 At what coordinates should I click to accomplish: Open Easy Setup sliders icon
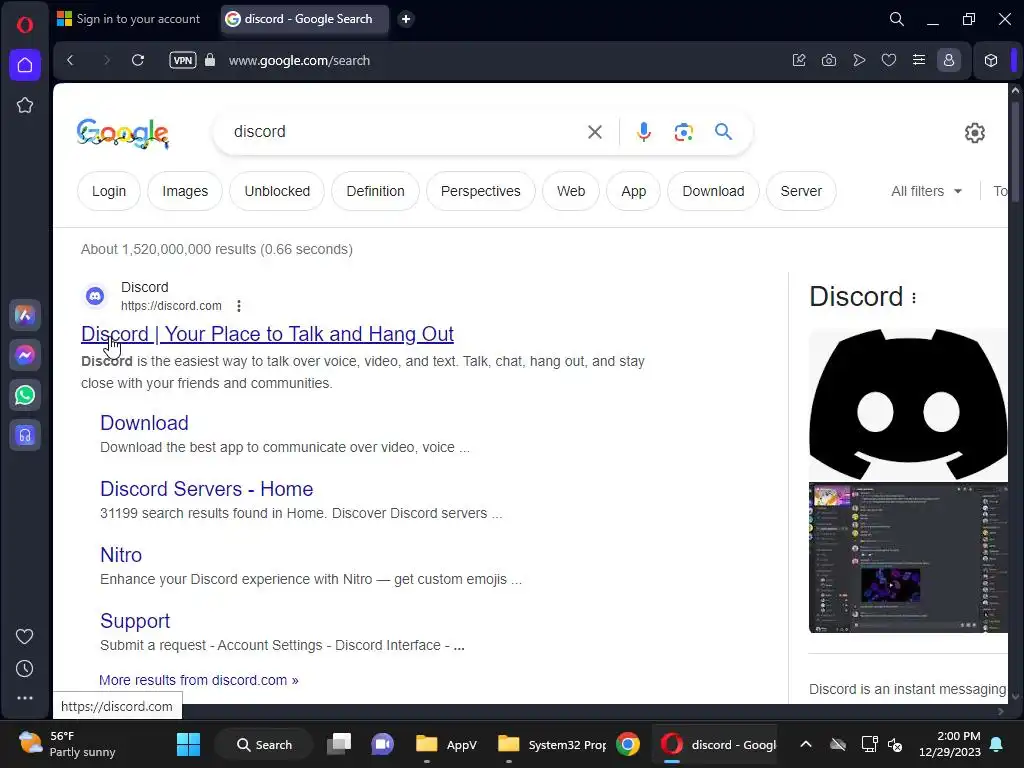[x=919, y=60]
